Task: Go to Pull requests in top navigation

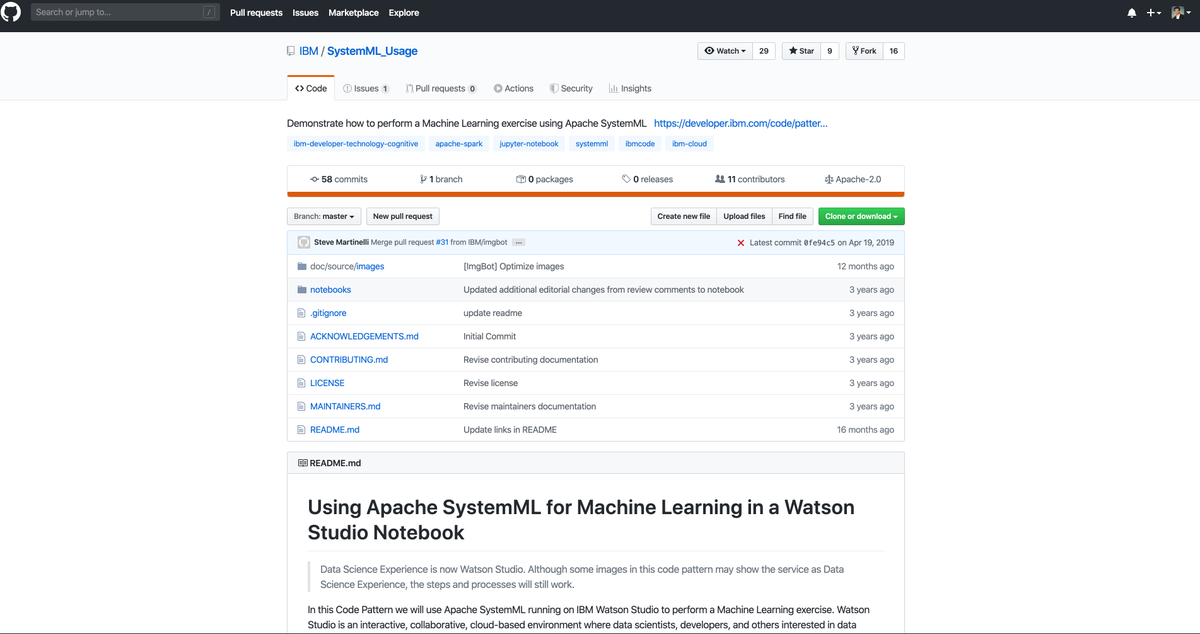Action: coord(256,13)
